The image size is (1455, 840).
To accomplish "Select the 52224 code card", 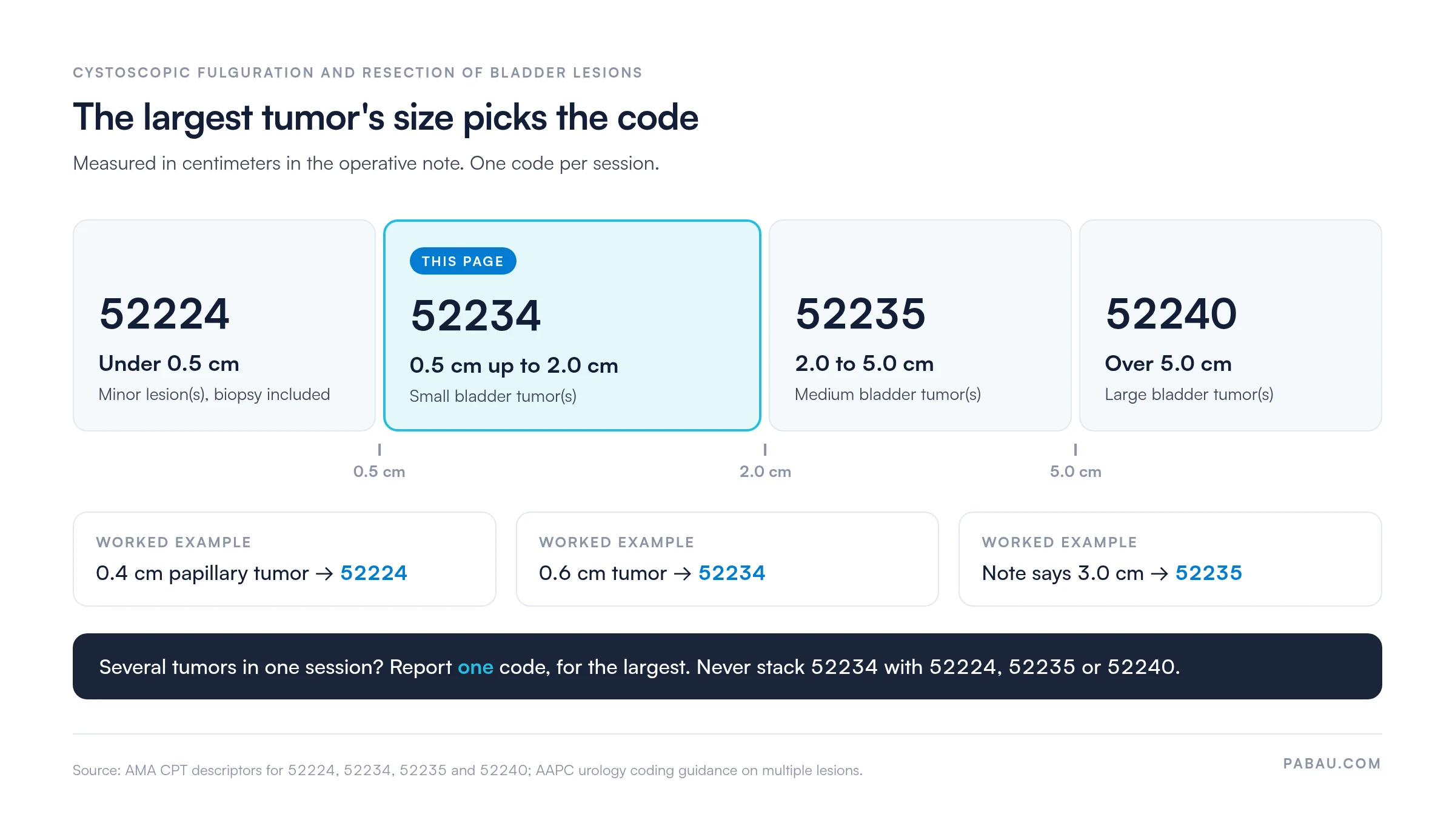I will [x=224, y=325].
